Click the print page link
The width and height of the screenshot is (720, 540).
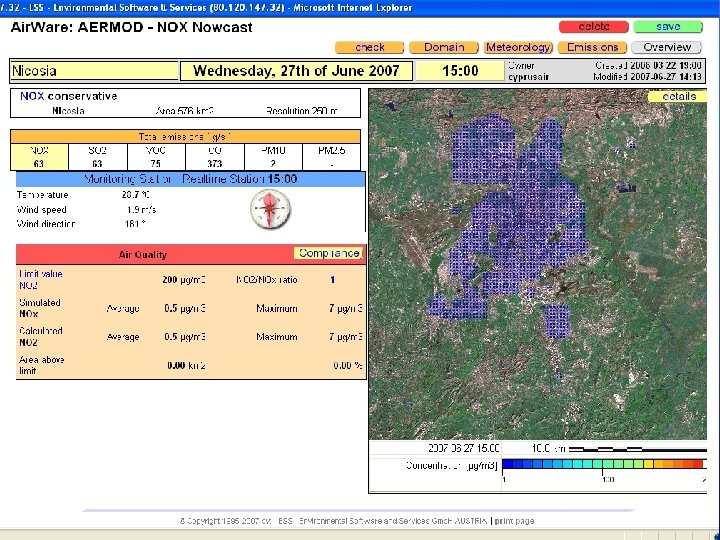coord(514,521)
